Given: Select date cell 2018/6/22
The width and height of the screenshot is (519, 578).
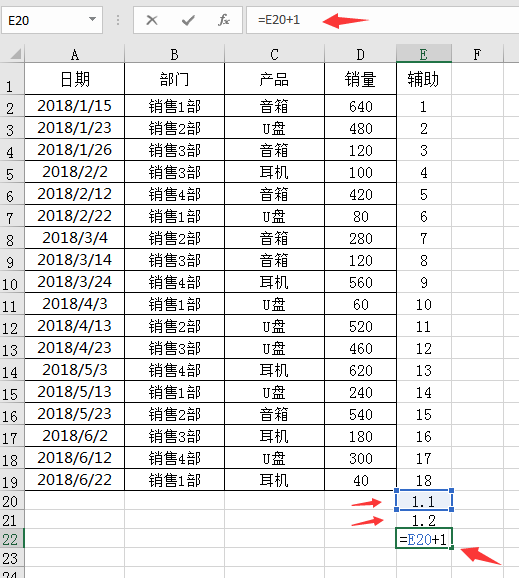Looking at the screenshot, I should [74, 480].
